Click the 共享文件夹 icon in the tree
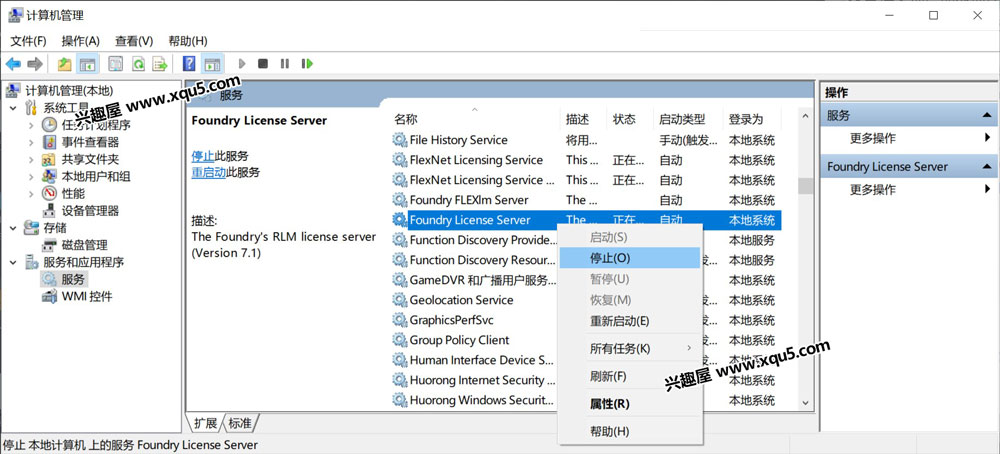The height and width of the screenshot is (454, 1000). click(49, 159)
